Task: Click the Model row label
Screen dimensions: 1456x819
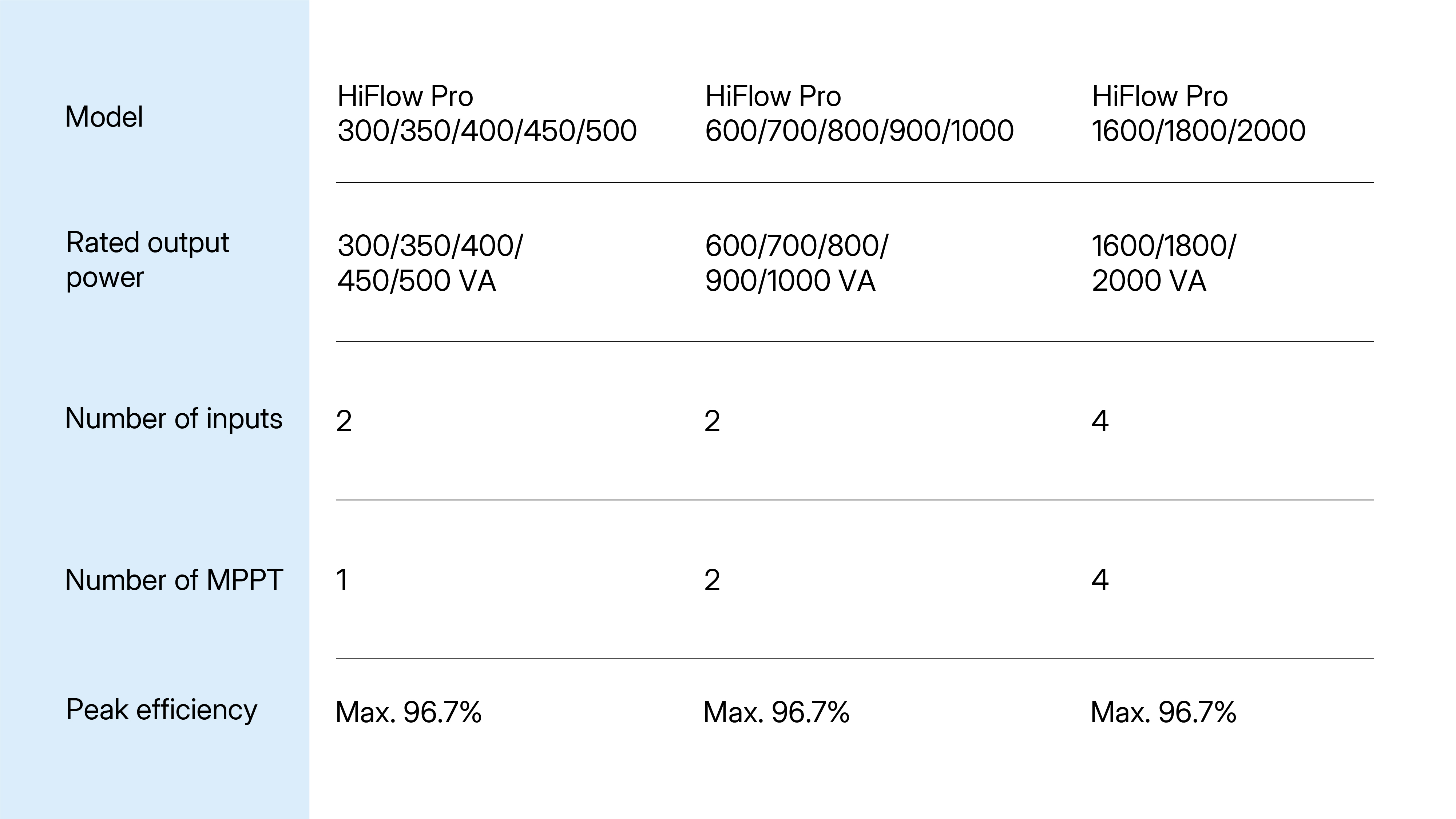Action: 104,117
